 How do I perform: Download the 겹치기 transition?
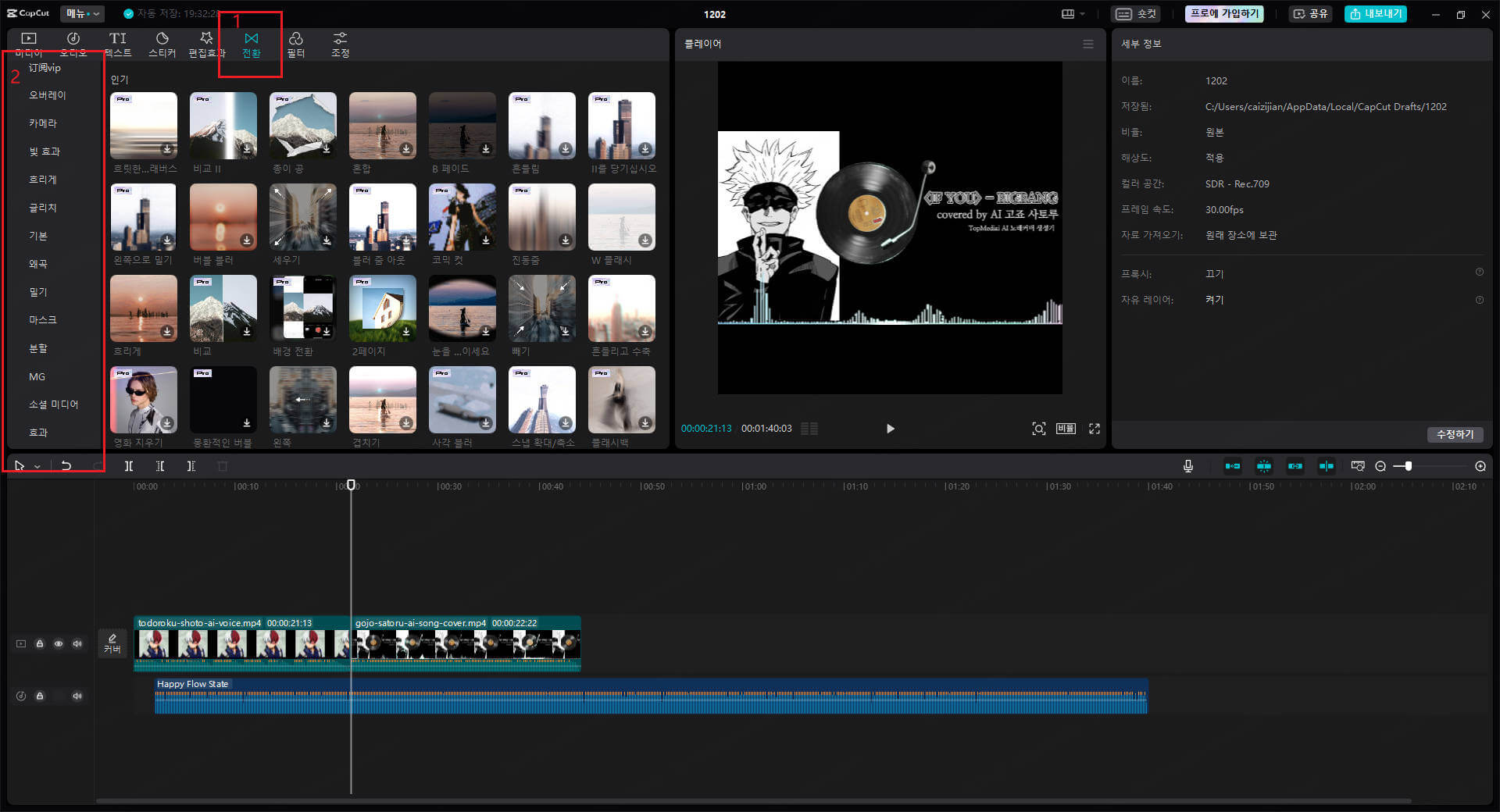coord(406,423)
